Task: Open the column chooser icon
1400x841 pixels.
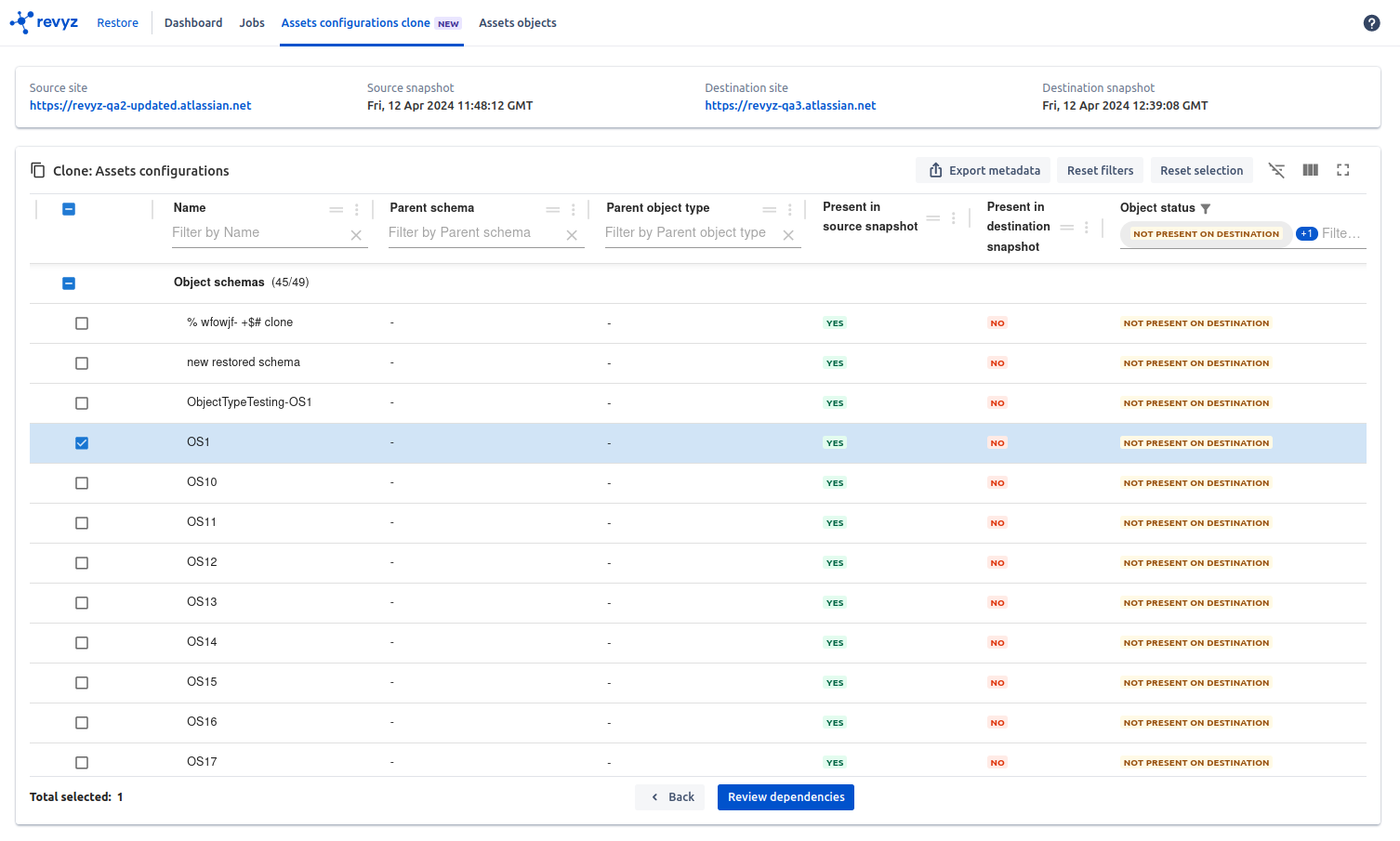Action: pos(1310,170)
